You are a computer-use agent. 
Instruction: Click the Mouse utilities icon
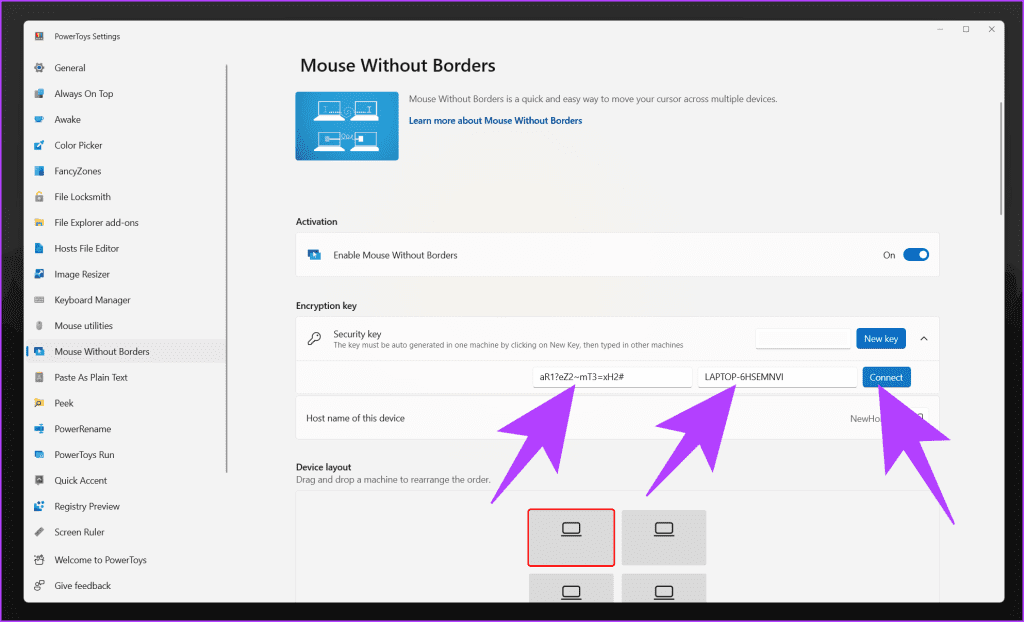(39, 326)
